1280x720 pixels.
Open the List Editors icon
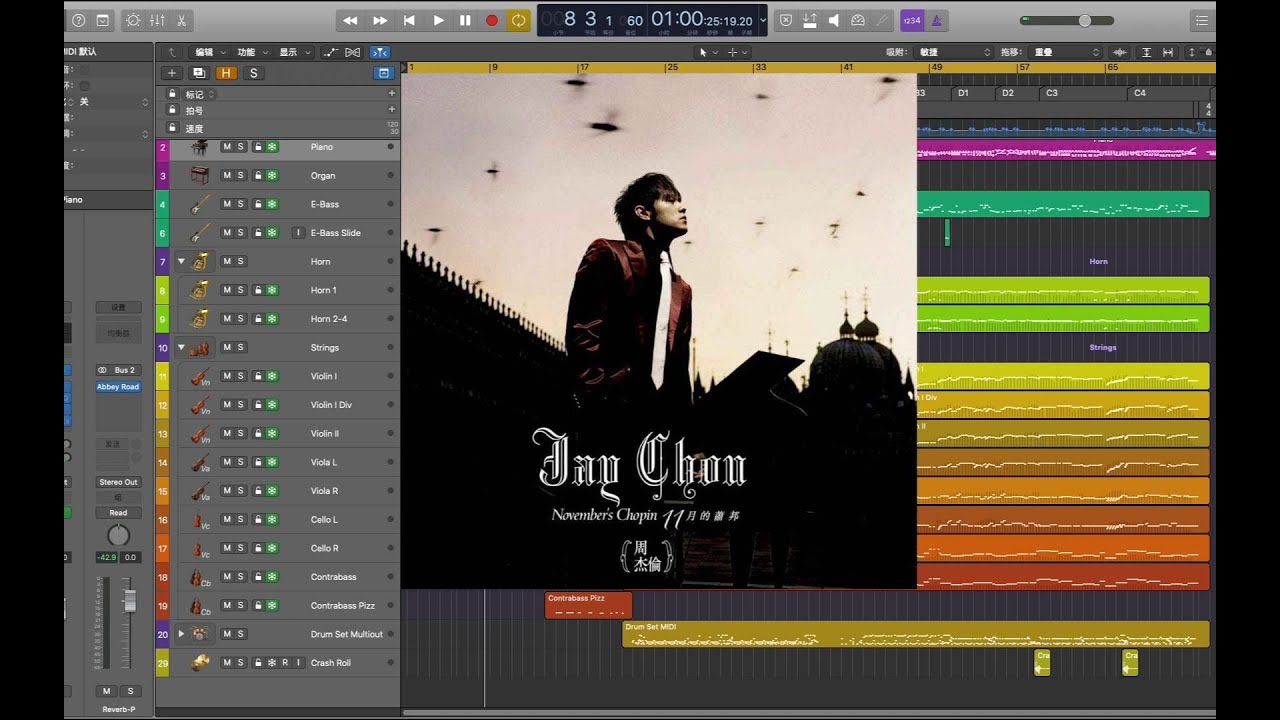(x=1201, y=20)
